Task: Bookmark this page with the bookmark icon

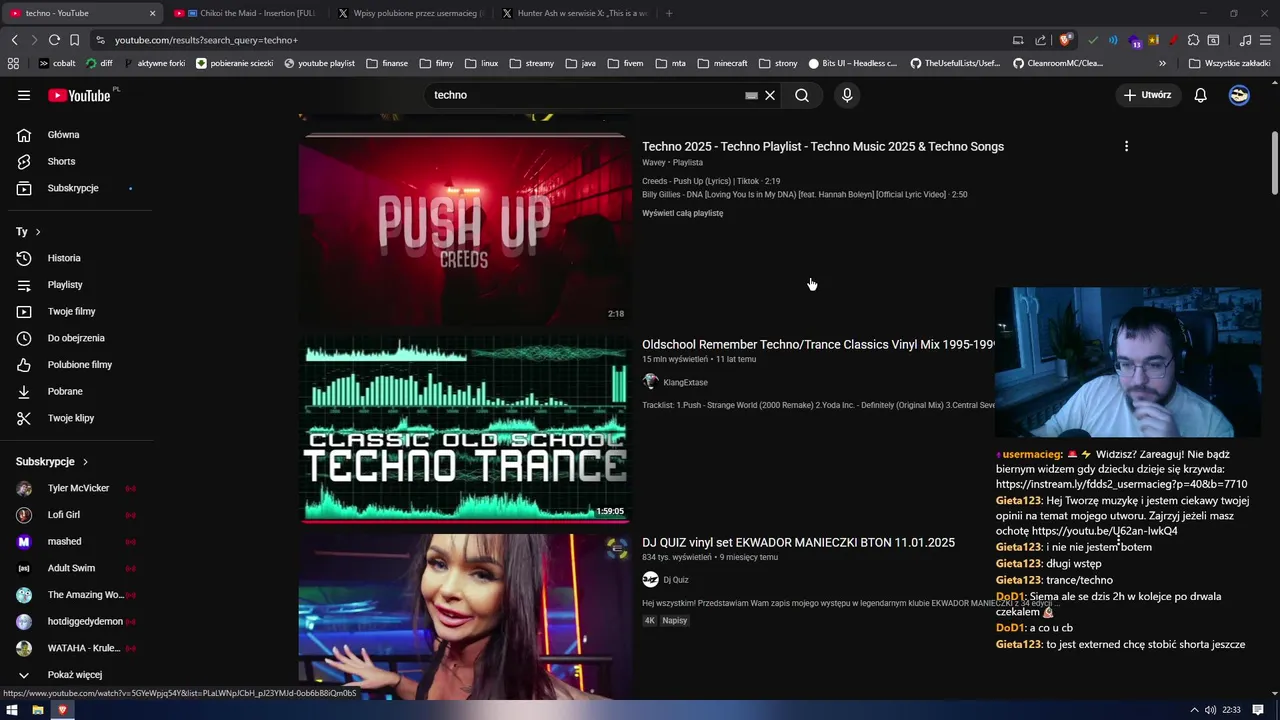Action: tap(74, 40)
